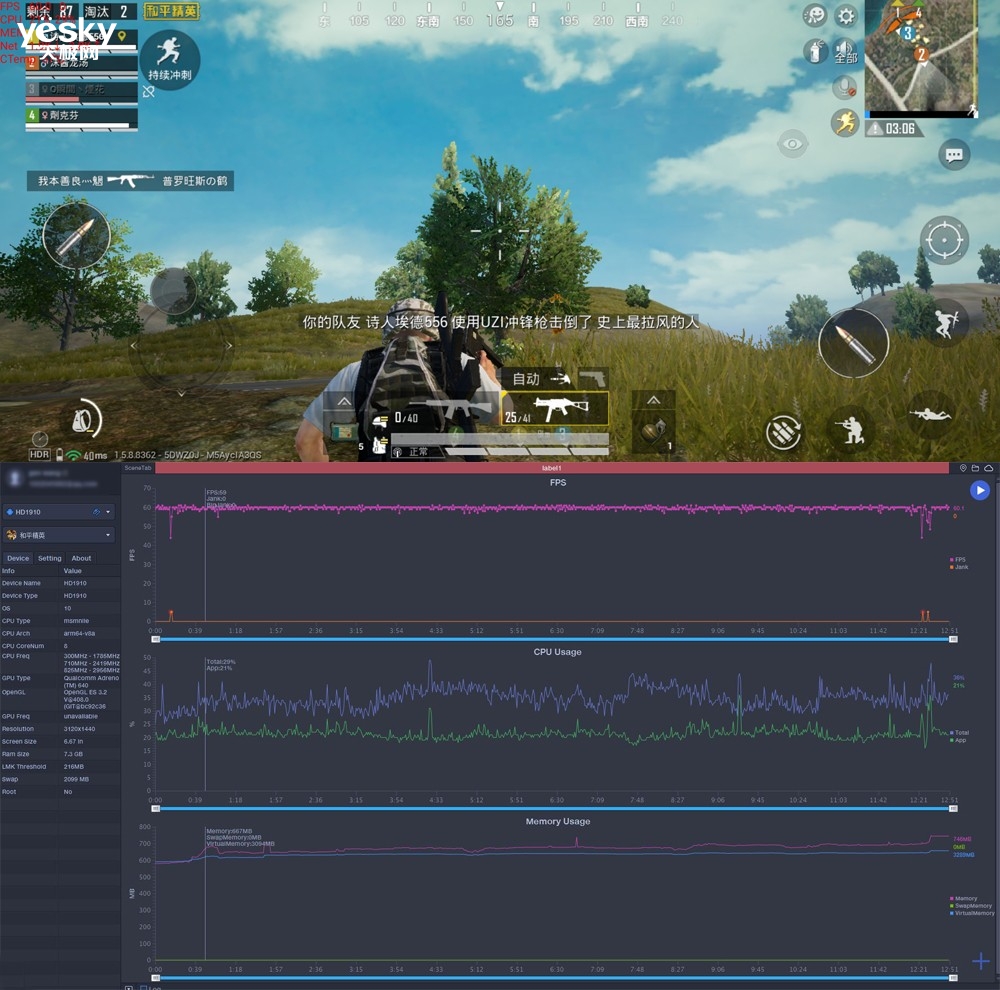The image size is (1000, 990).
Task: Open the chat message bubble icon
Action: 954,155
